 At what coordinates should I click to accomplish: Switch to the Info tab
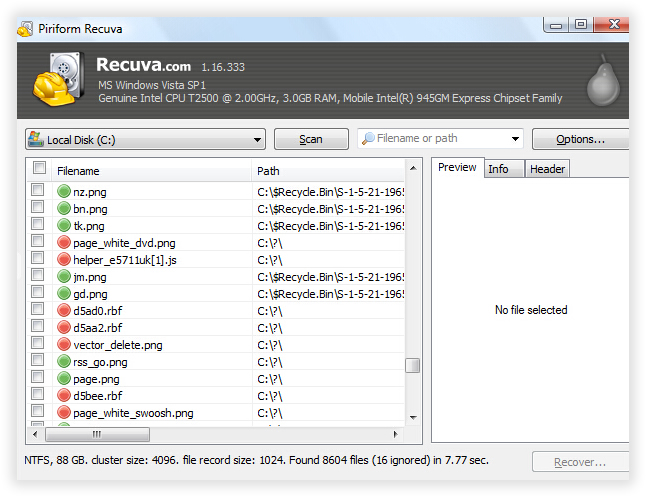[503, 169]
